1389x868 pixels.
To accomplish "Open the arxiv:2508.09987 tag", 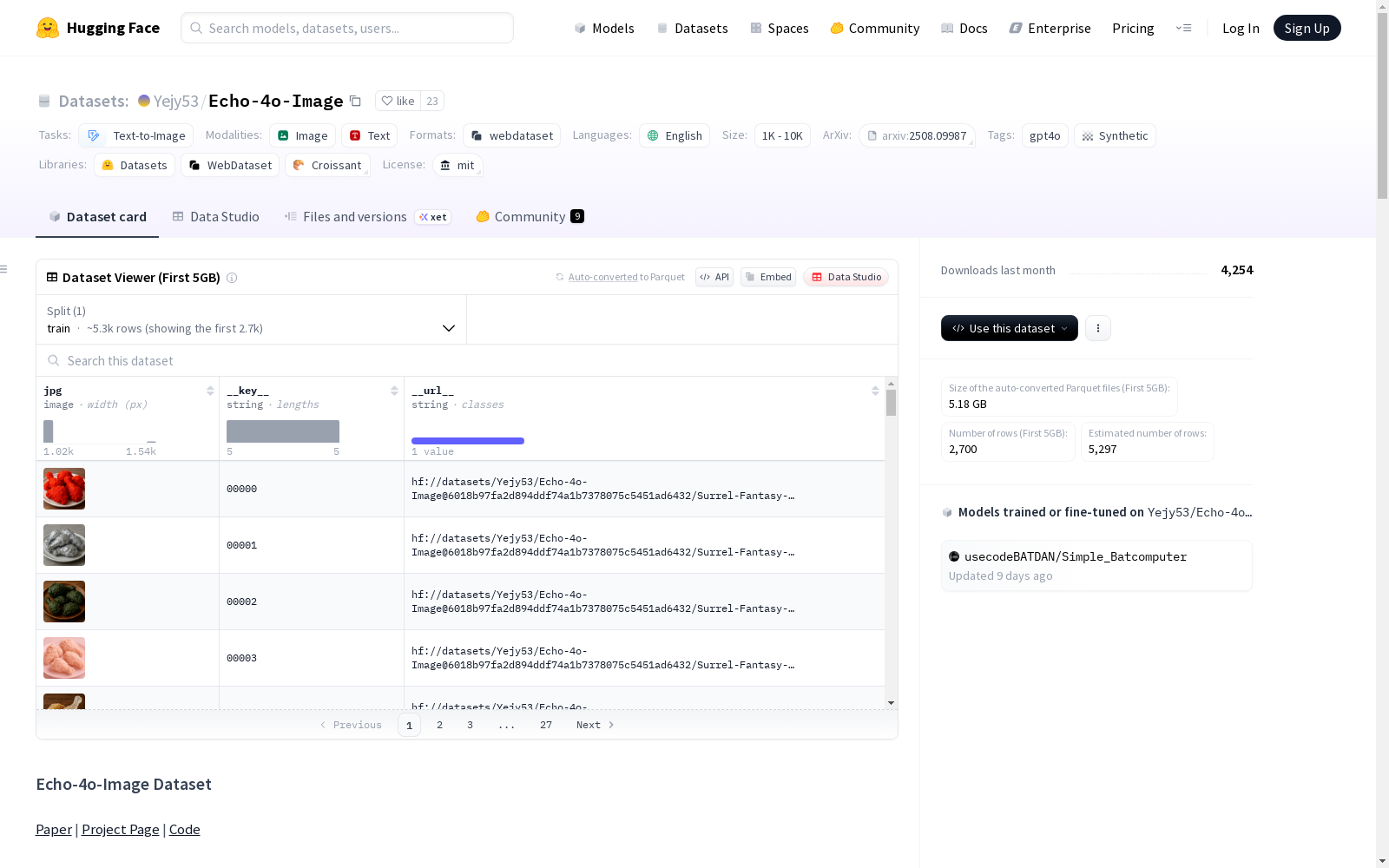I will (x=917, y=135).
